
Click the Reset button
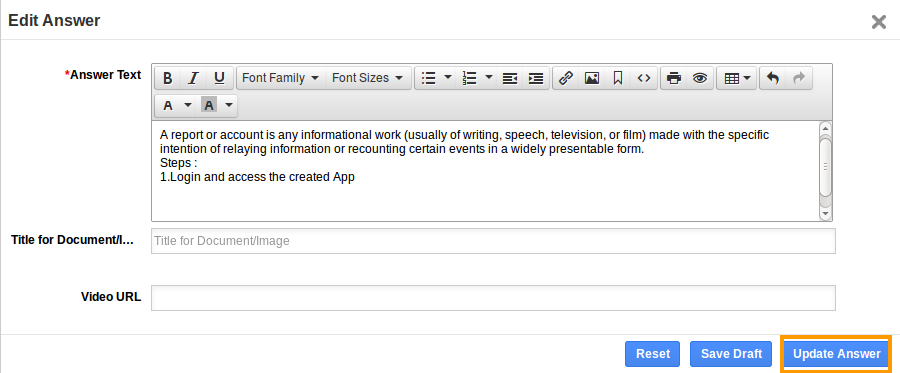pos(653,354)
